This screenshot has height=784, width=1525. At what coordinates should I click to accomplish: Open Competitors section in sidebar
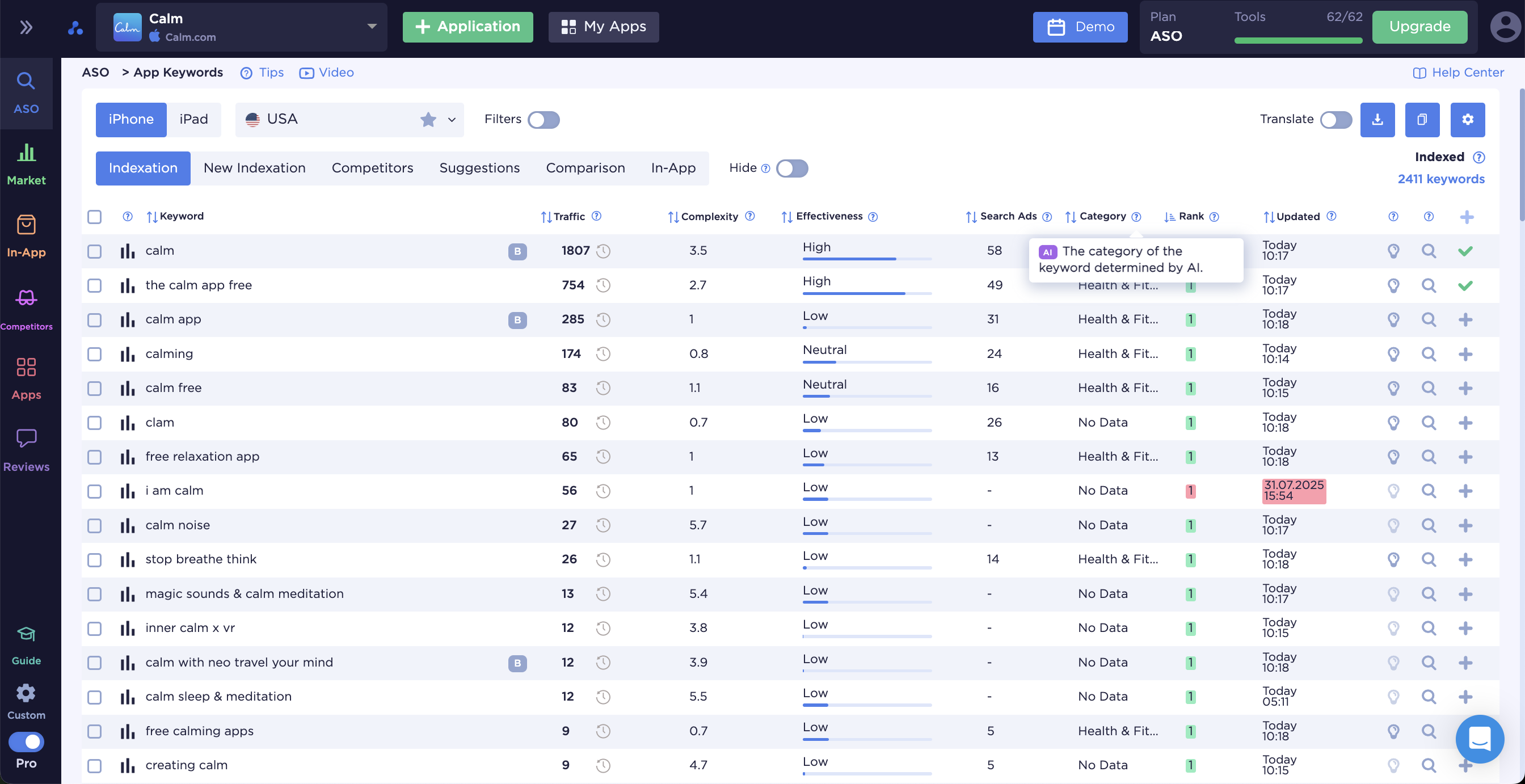click(26, 309)
